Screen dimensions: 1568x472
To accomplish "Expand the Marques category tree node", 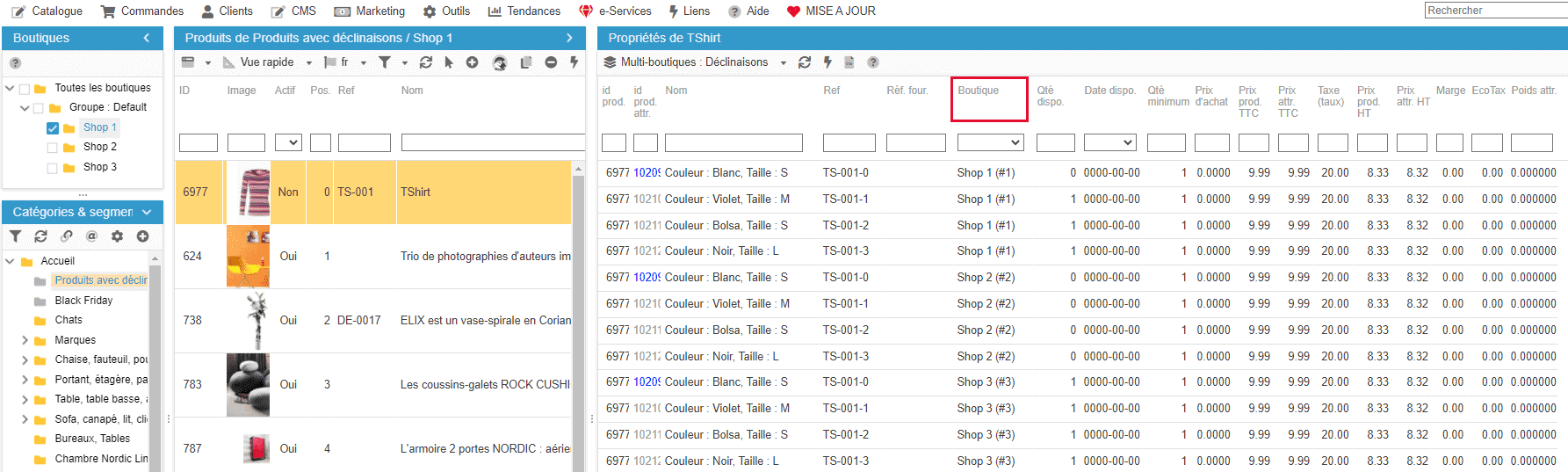I will pyautogui.click(x=25, y=340).
